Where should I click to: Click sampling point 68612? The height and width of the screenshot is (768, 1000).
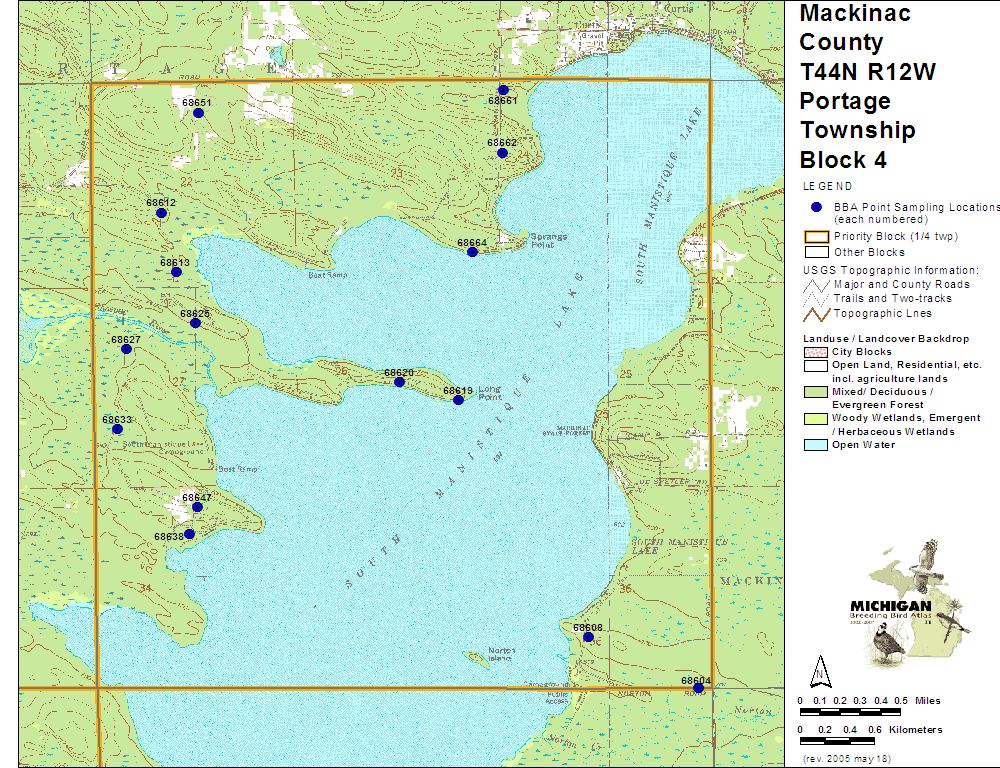(161, 213)
